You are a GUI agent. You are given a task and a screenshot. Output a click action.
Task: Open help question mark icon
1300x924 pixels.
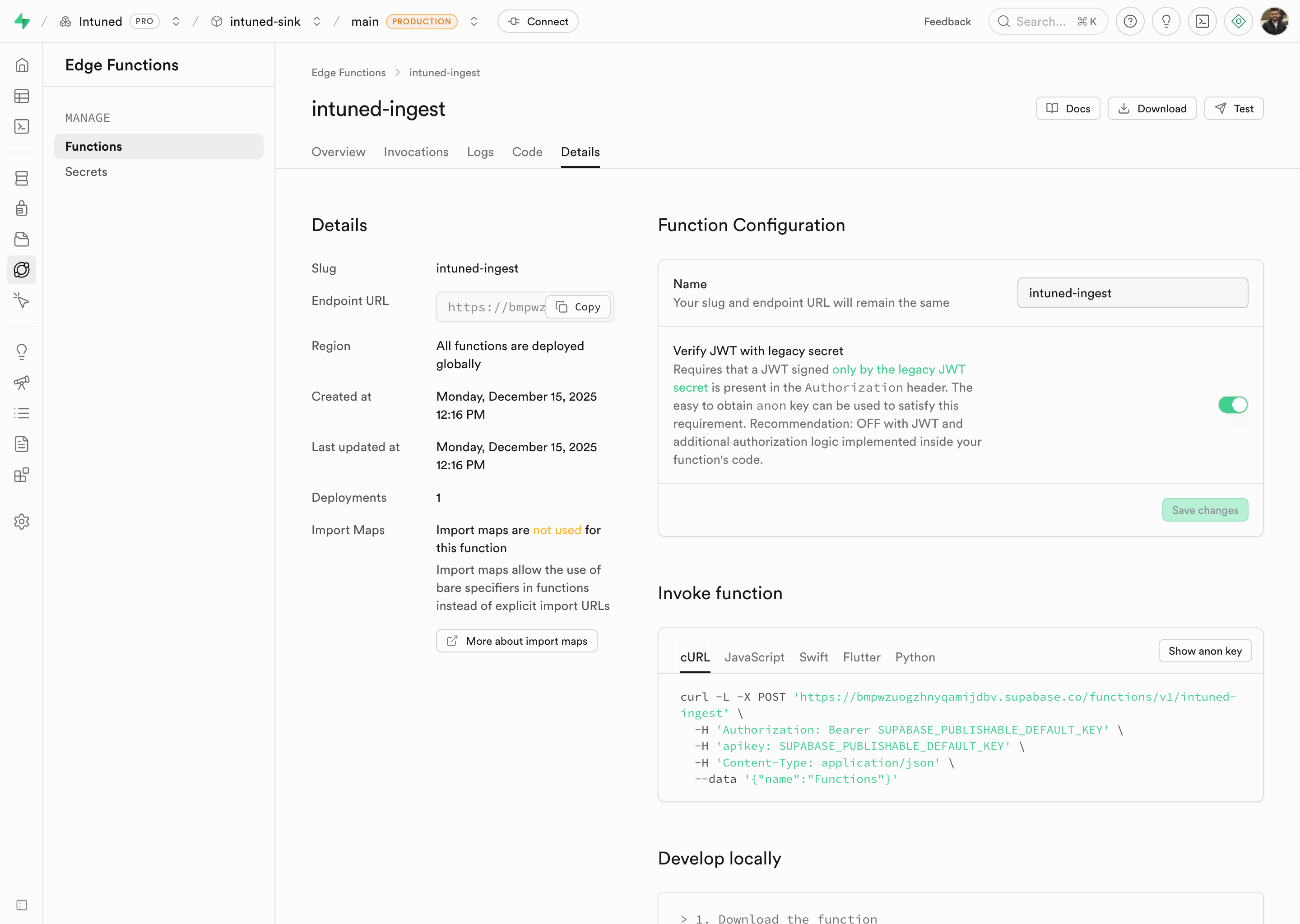click(x=1130, y=22)
